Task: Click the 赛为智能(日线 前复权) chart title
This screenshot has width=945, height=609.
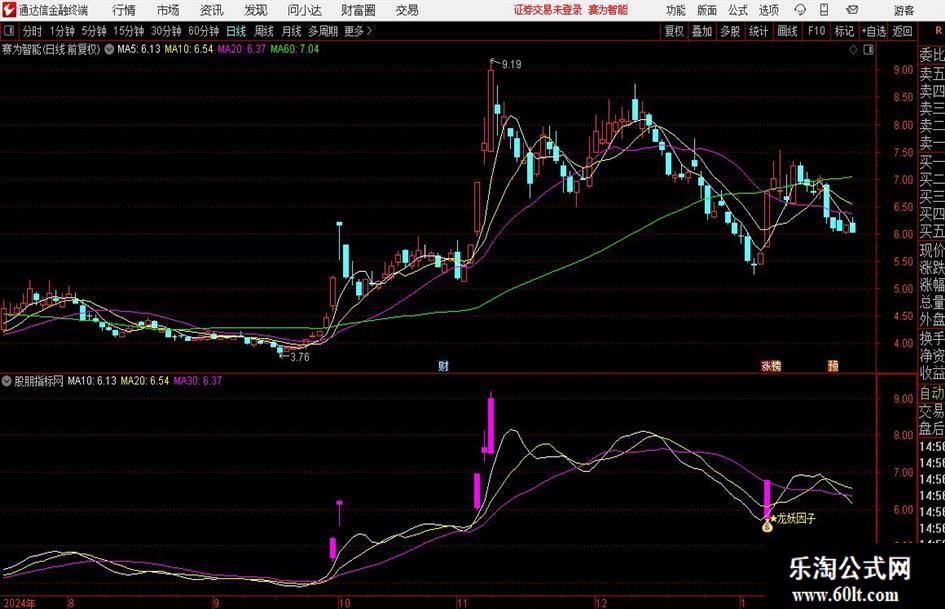Action: point(51,49)
